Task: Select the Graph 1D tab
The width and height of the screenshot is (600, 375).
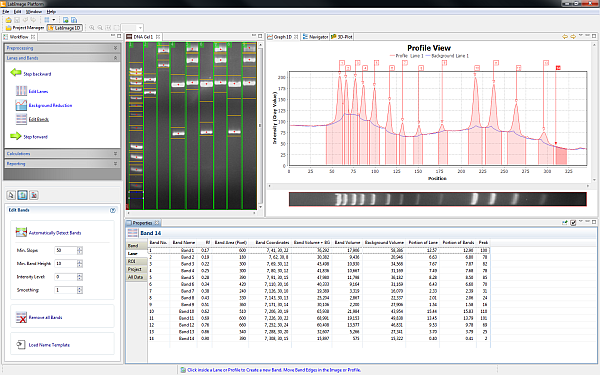Action: (x=282, y=37)
